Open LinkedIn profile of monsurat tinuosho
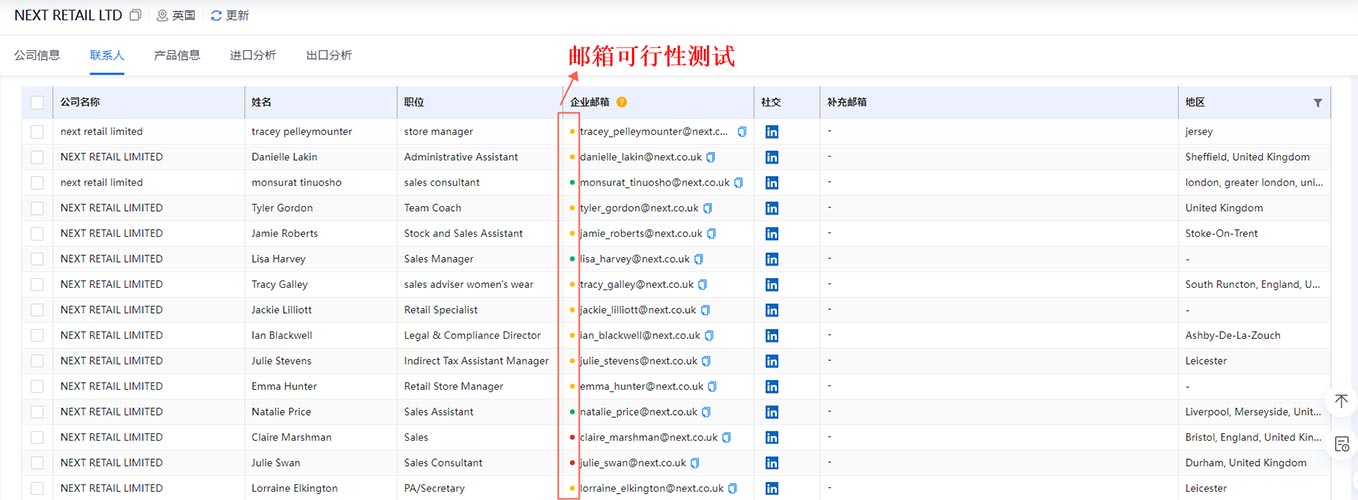 pos(772,182)
